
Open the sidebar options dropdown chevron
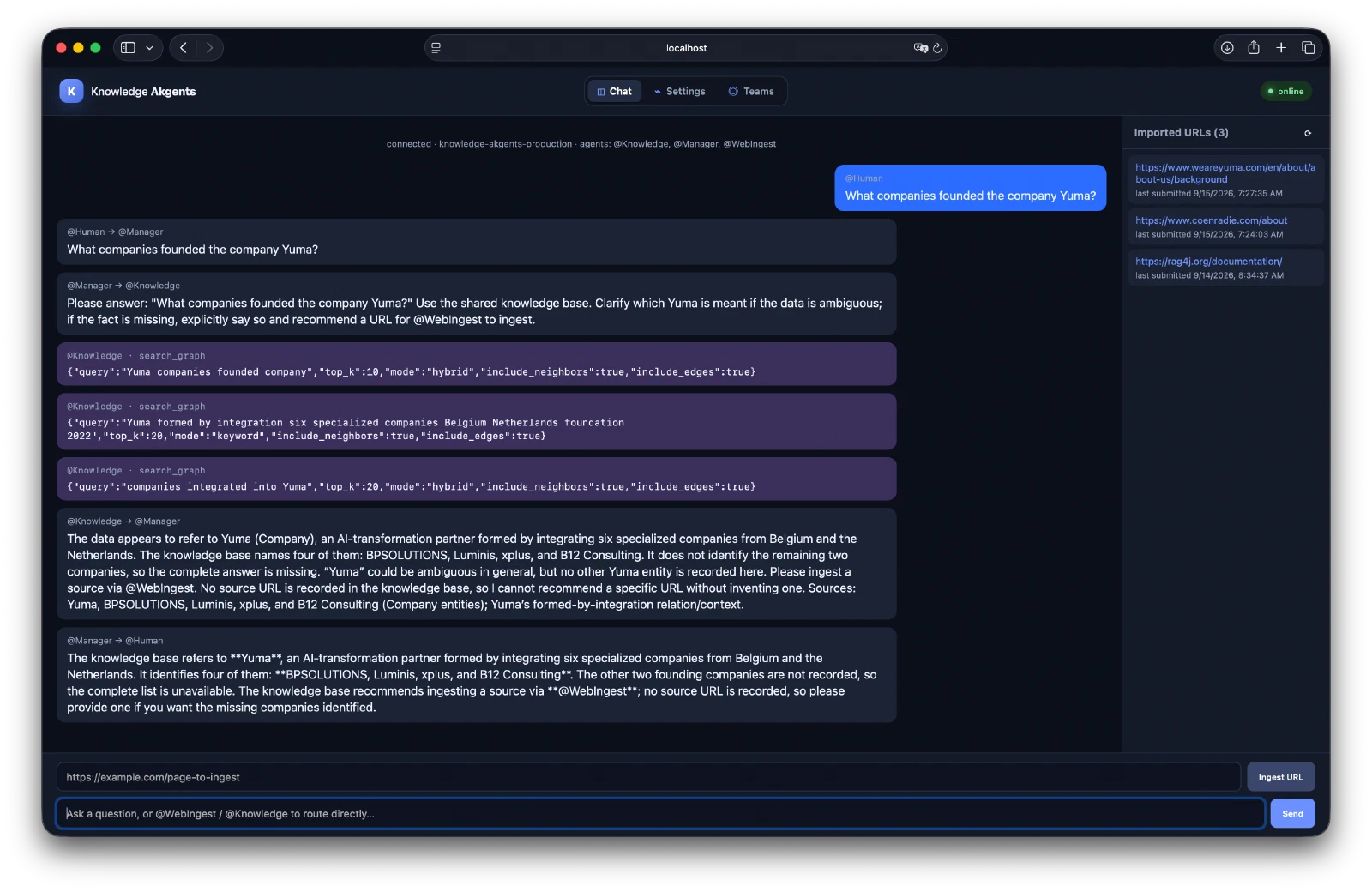click(x=149, y=48)
